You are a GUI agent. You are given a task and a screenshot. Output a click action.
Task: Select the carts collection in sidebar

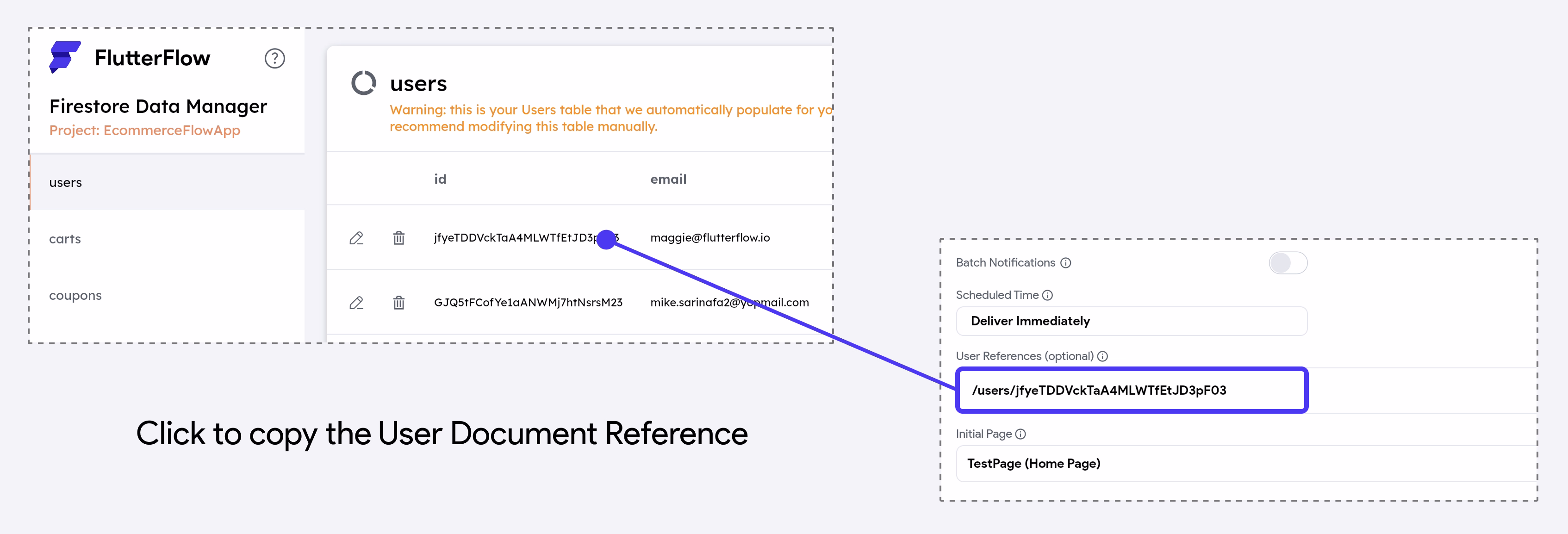coord(167,239)
